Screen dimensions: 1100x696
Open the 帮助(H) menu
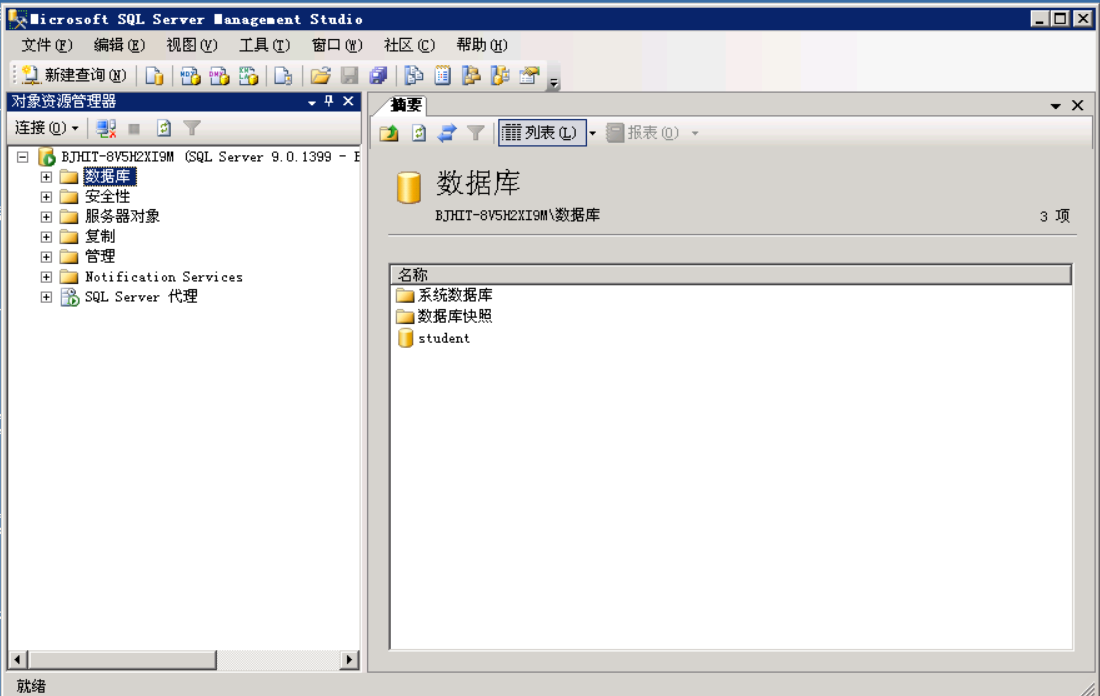(482, 46)
